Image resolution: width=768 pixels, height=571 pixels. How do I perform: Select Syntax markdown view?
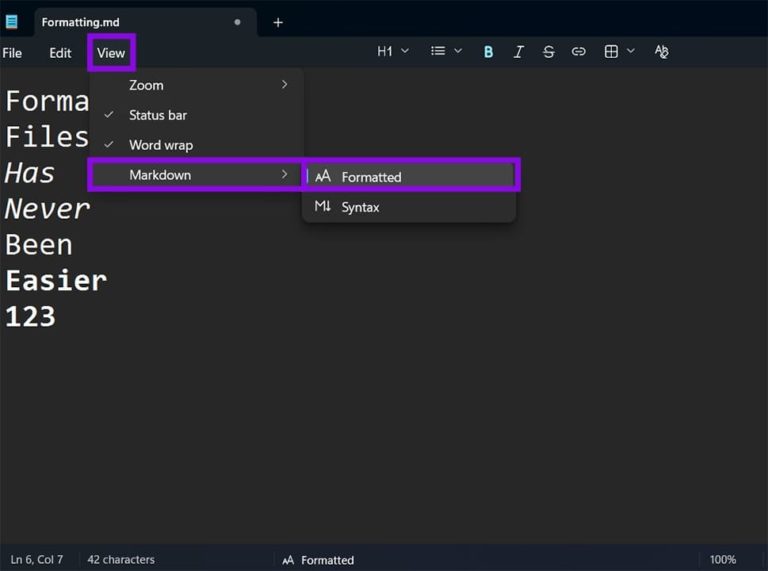click(x=409, y=207)
